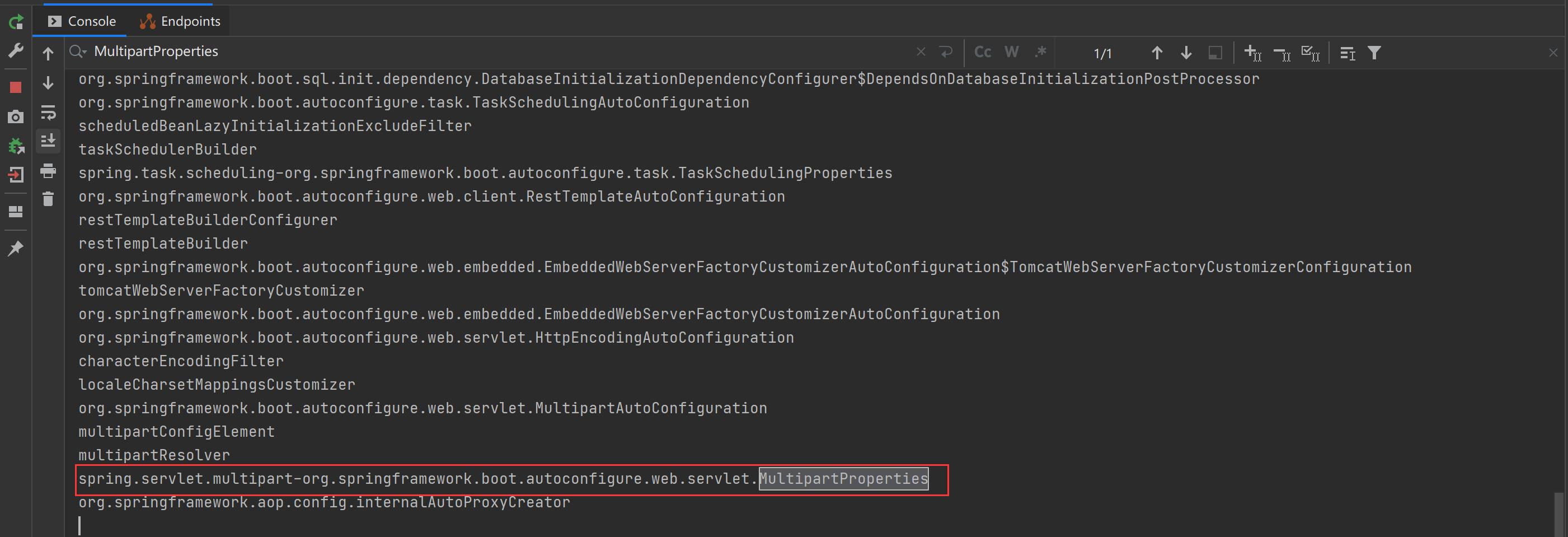Open the Restore Layout icon
This screenshot has height=537, width=1568.
pyautogui.click(x=16, y=211)
